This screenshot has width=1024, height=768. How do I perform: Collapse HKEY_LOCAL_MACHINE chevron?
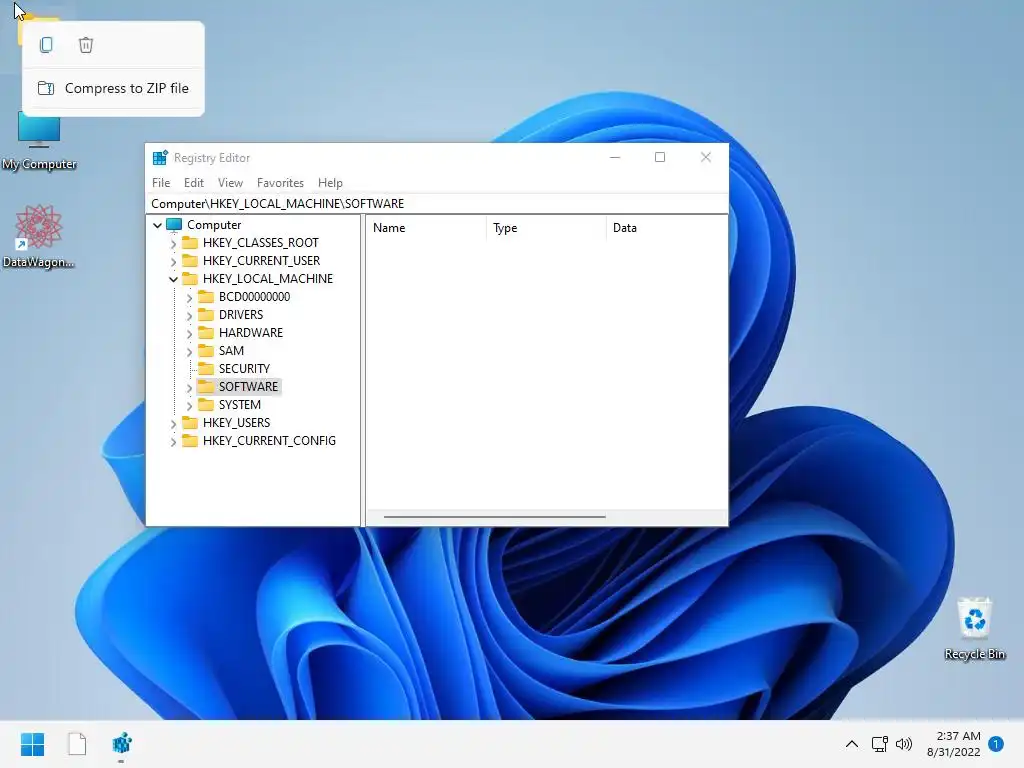click(x=173, y=280)
